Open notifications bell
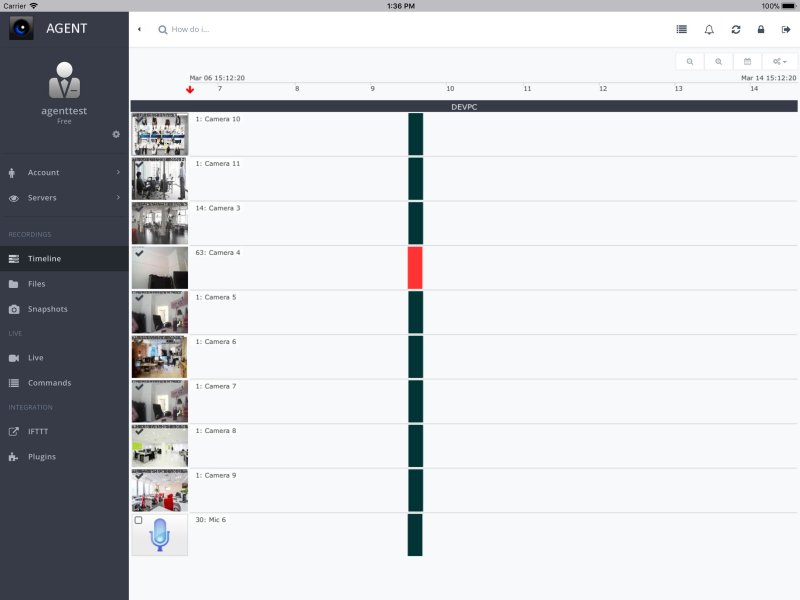Screen dimensions: 800x600 click(x=709, y=30)
